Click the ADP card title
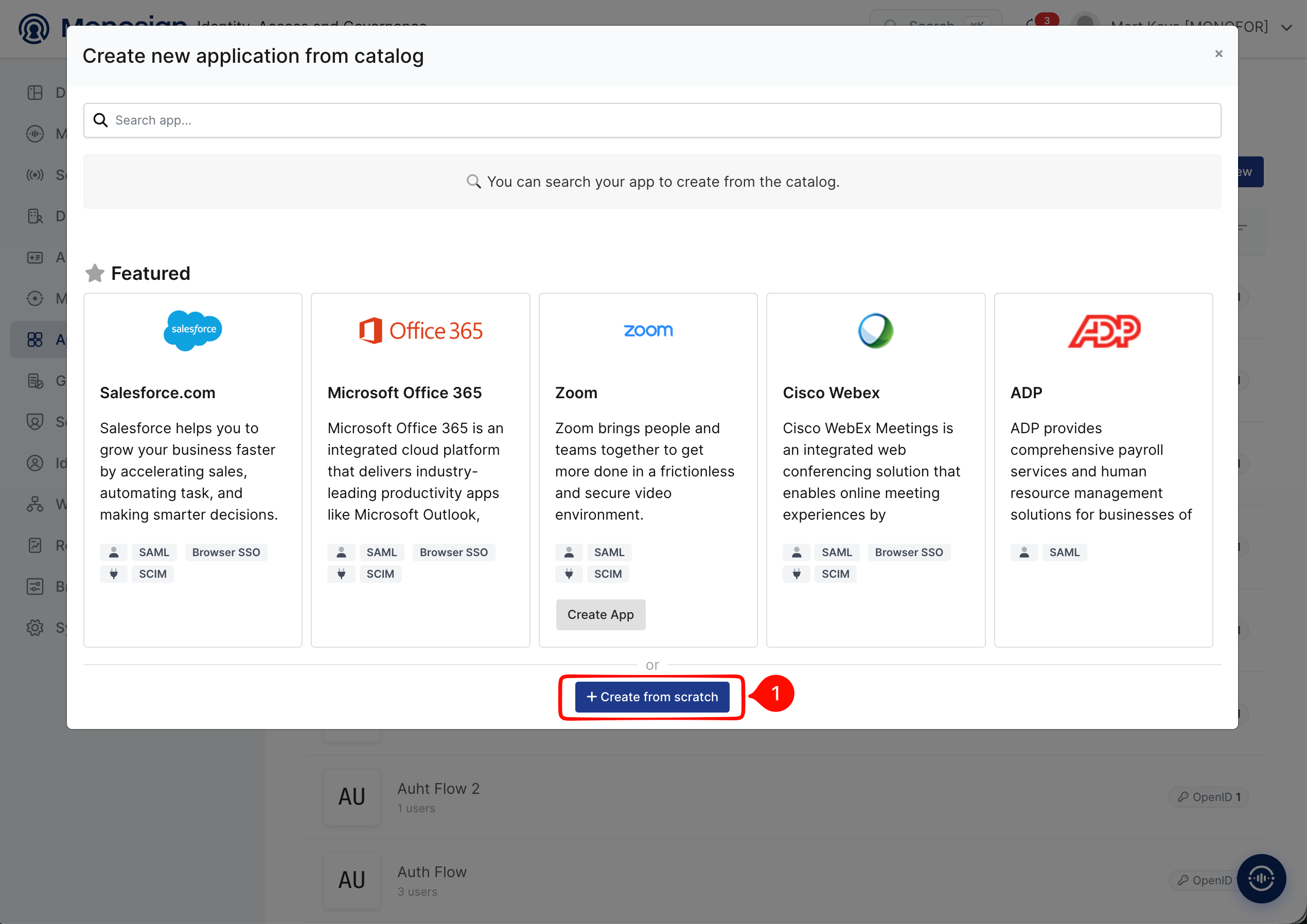 pos(1027,393)
